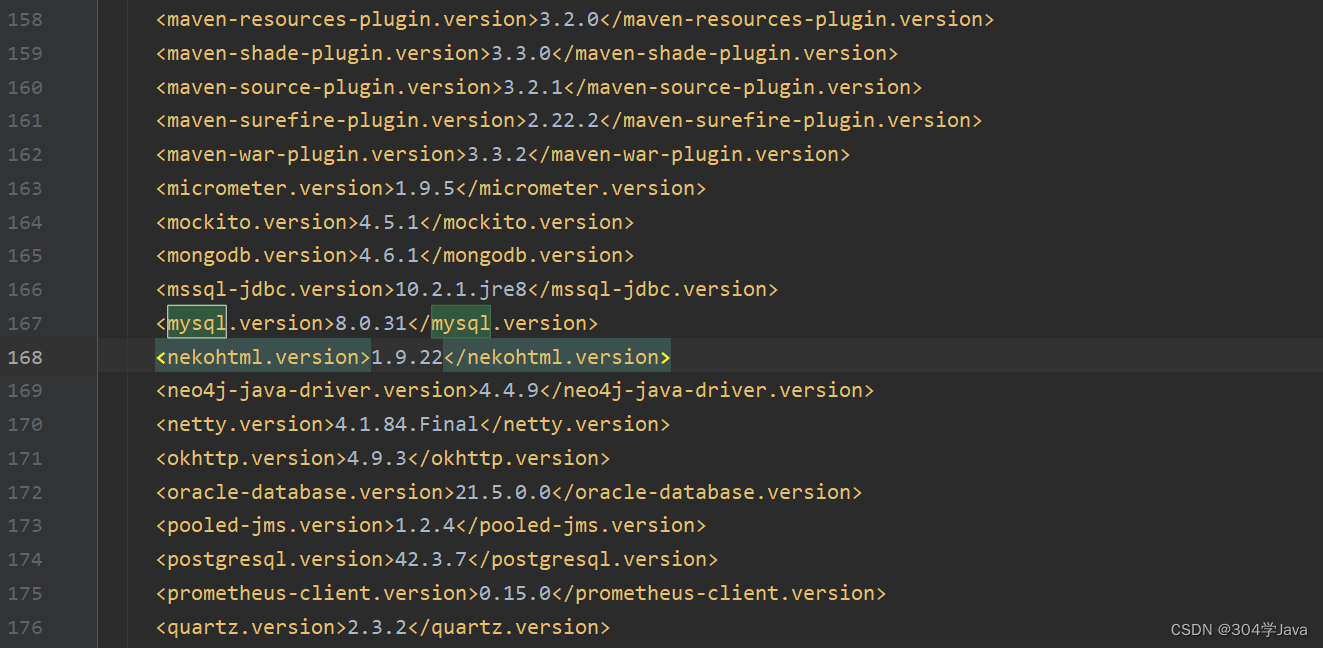
Task: Click the opening mongodb.version tag
Action: click(x=257, y=255)
